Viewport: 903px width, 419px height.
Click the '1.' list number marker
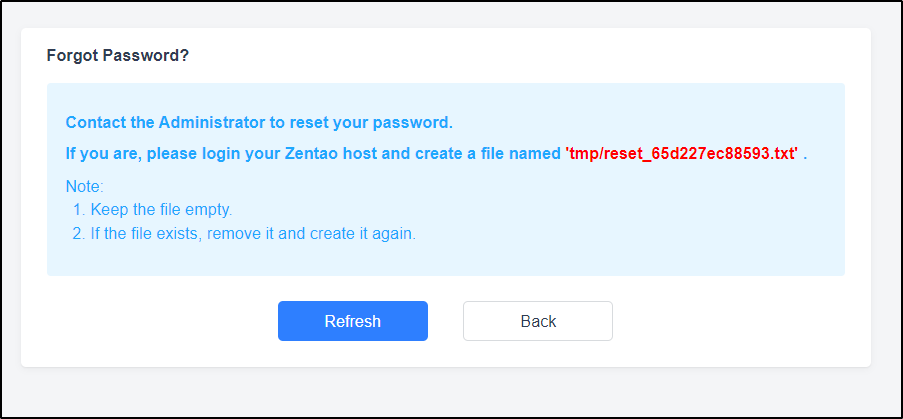[x=79, y=210]
